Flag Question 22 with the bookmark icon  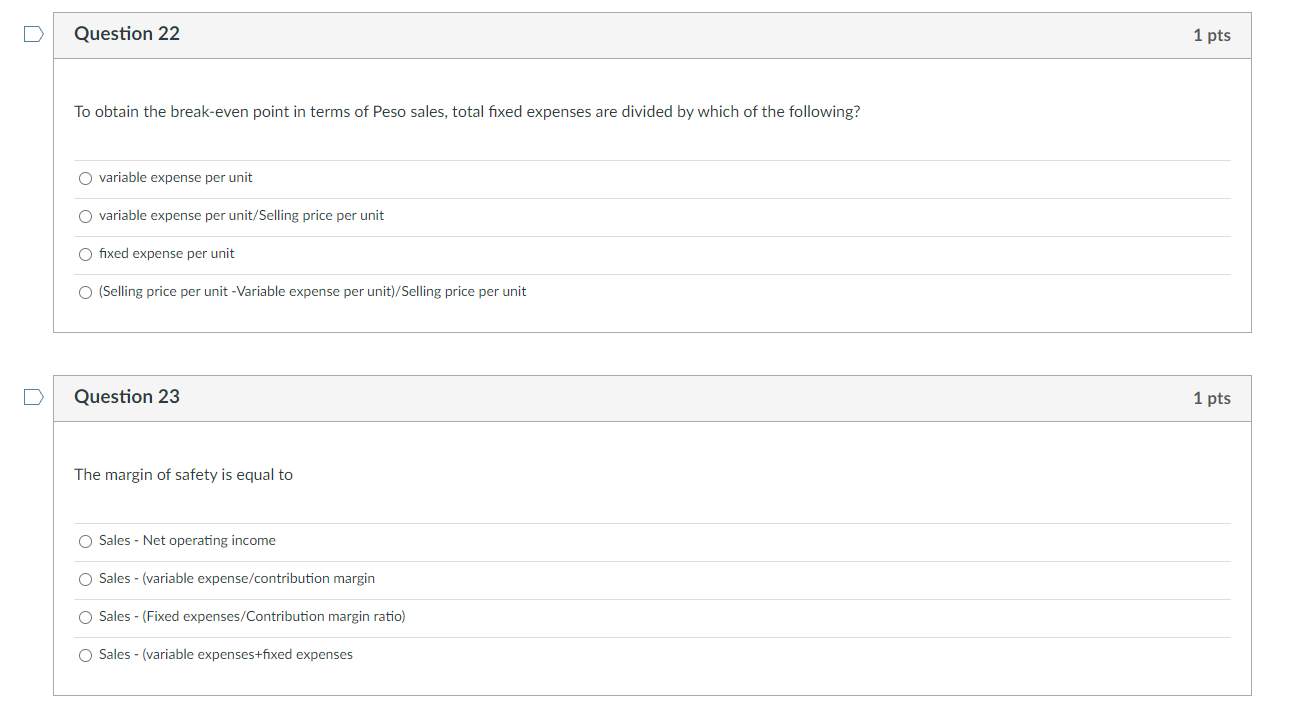tap(34, 34)
